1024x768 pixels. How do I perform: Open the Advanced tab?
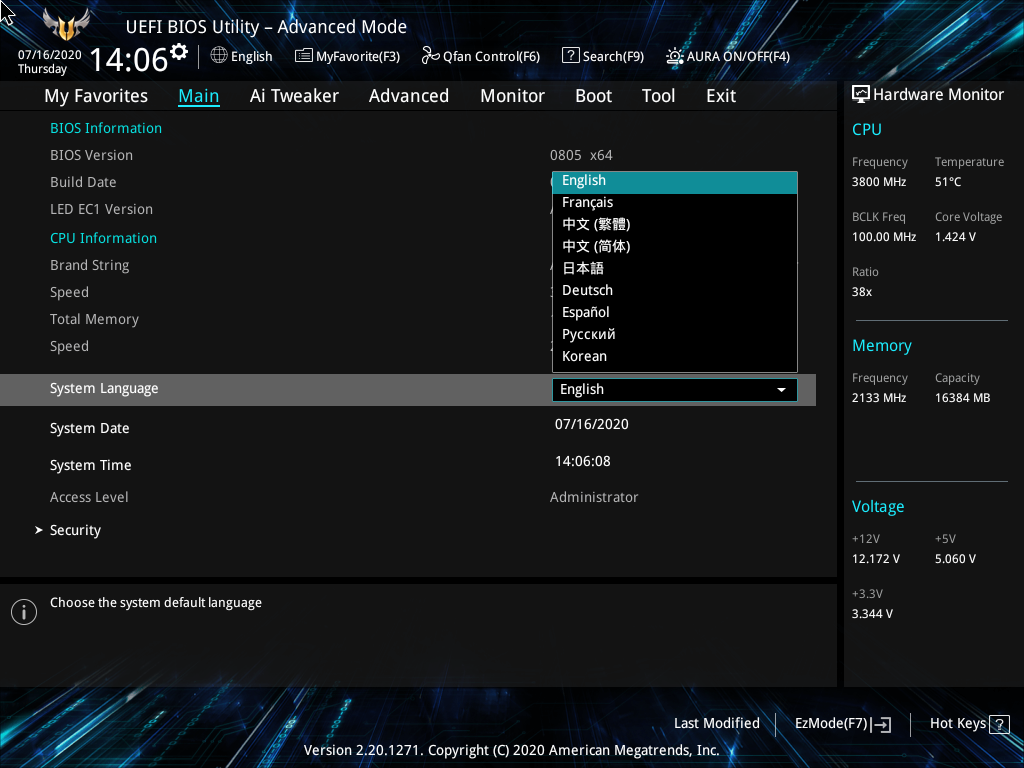coord(409,96)
